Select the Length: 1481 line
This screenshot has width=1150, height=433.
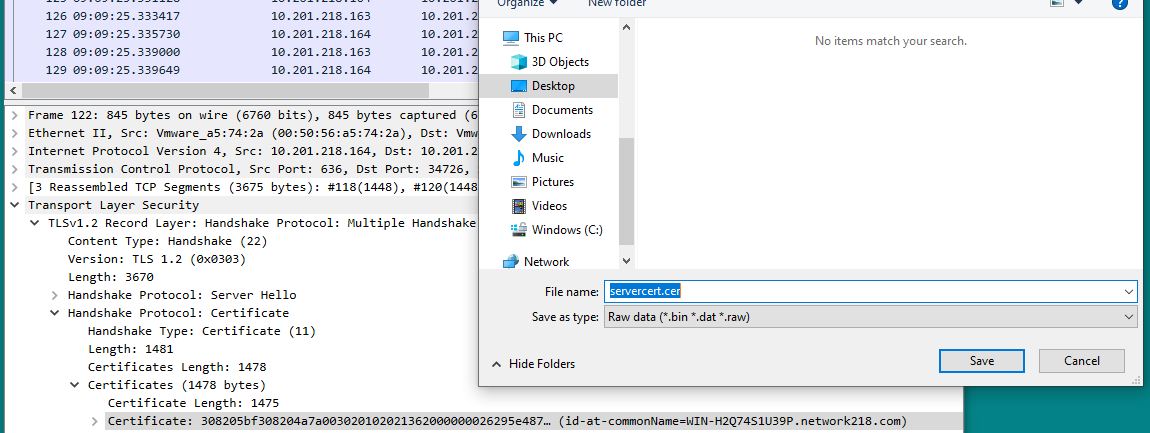click(x=131, y=349)
